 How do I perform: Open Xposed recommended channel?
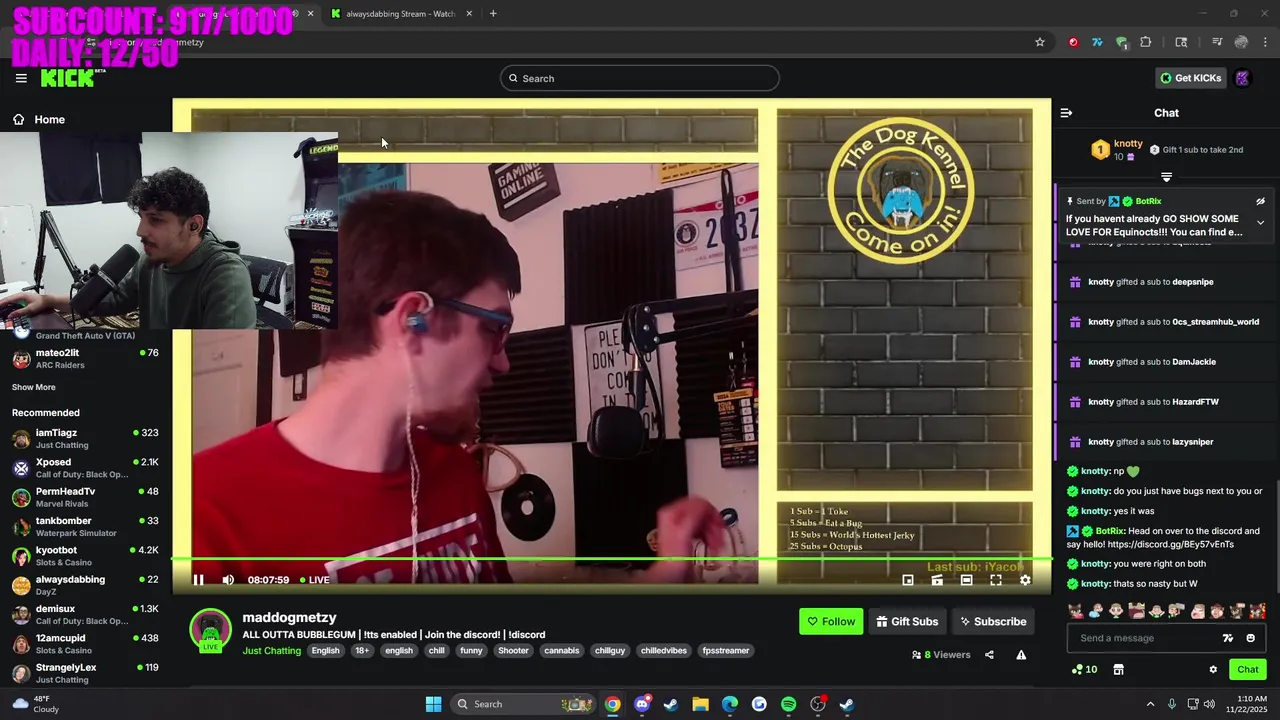pos(86,468)
